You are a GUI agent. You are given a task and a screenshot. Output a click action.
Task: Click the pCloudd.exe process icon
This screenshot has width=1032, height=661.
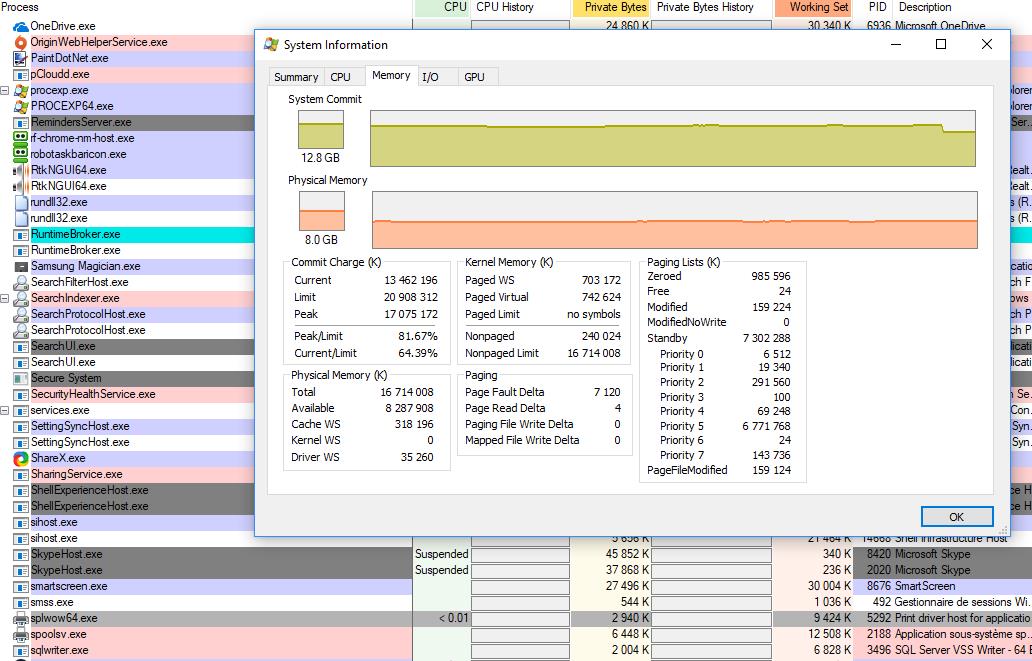[x=21, y=74]
